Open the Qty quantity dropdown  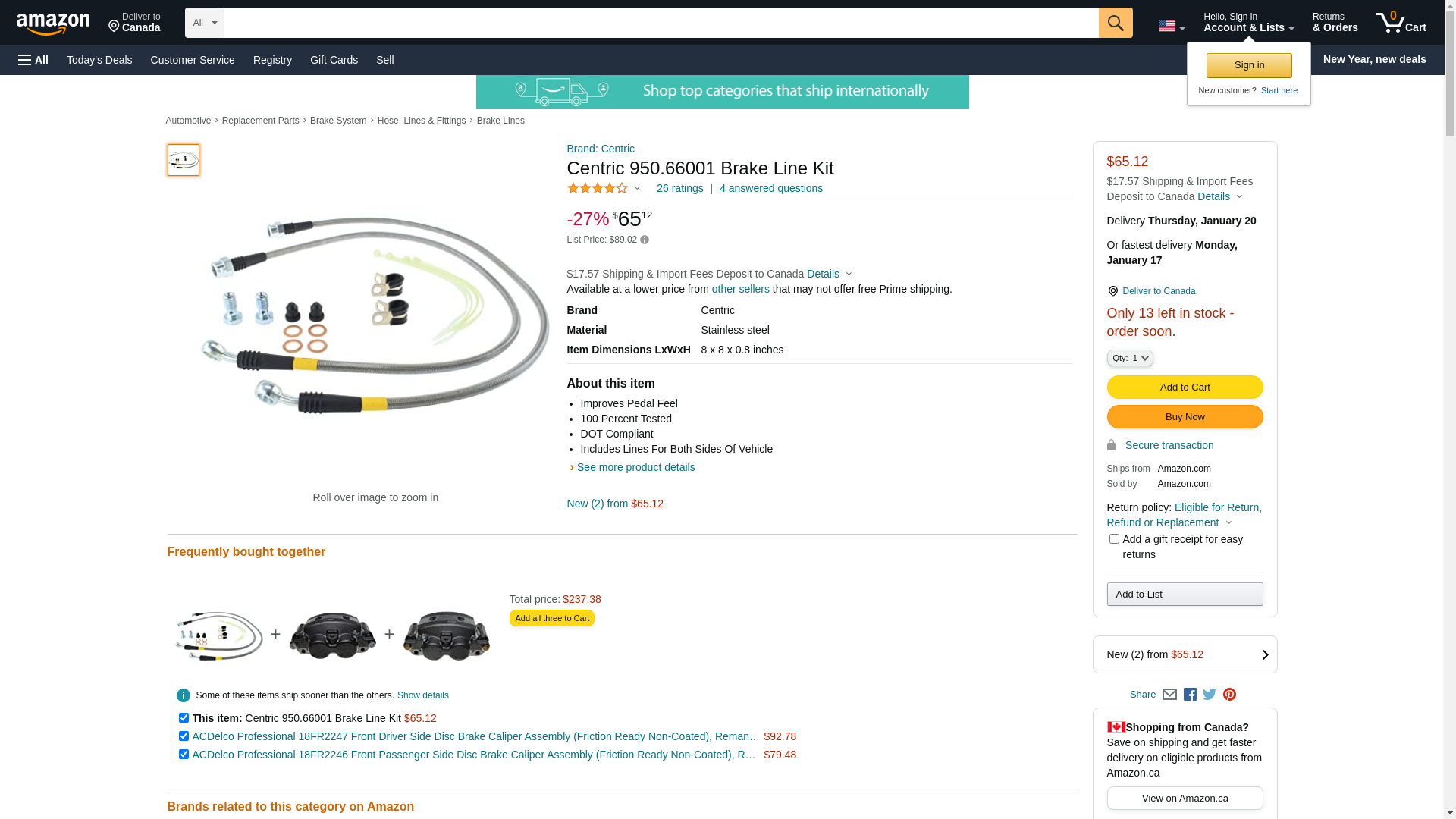[x=1129, y=358]
